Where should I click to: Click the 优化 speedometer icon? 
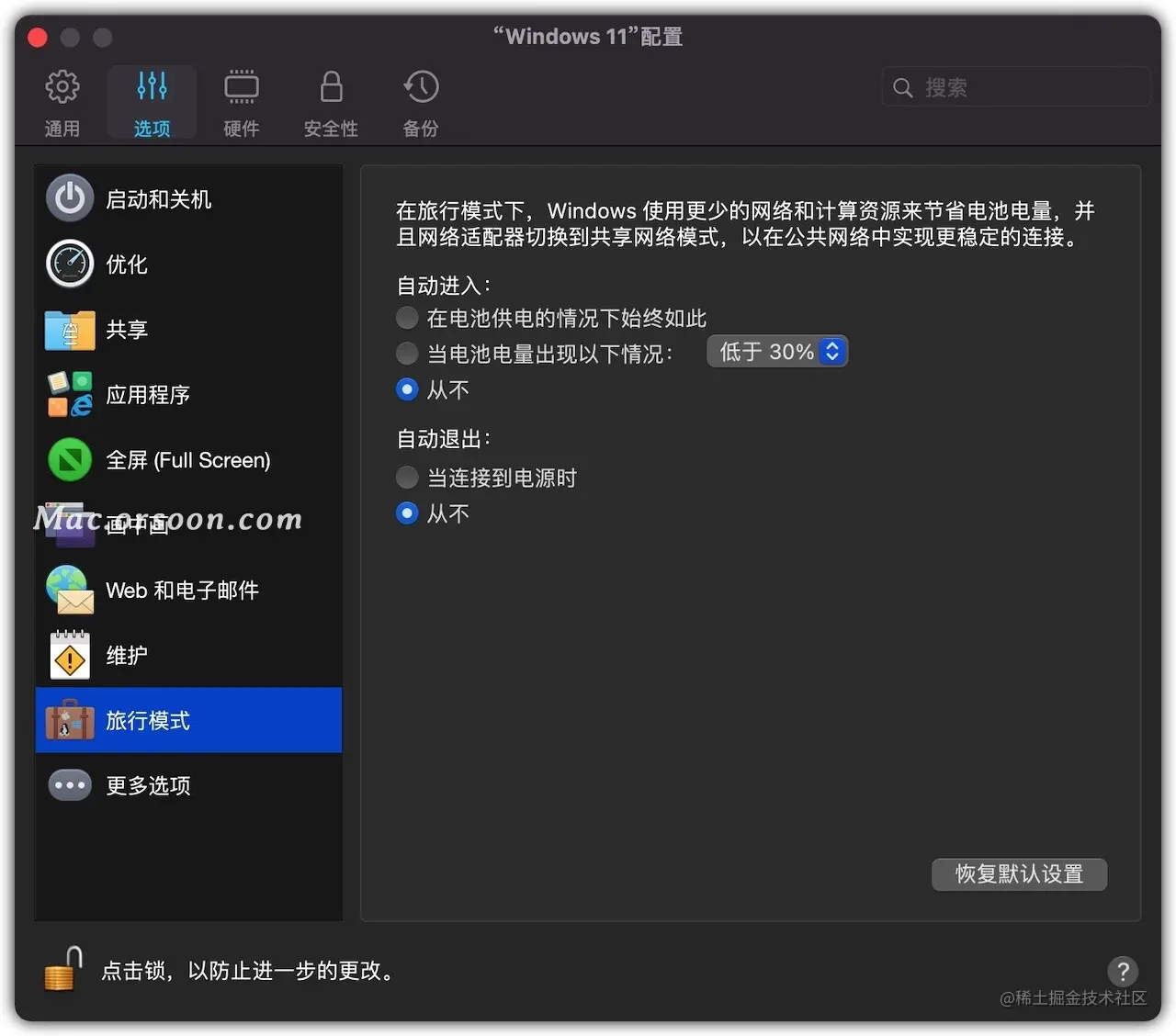pyautogui.click(x=70, y=264)
